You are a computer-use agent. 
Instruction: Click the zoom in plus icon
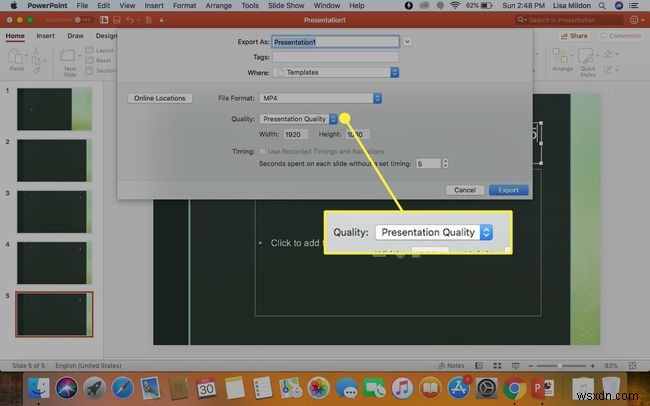pos(592,366)
